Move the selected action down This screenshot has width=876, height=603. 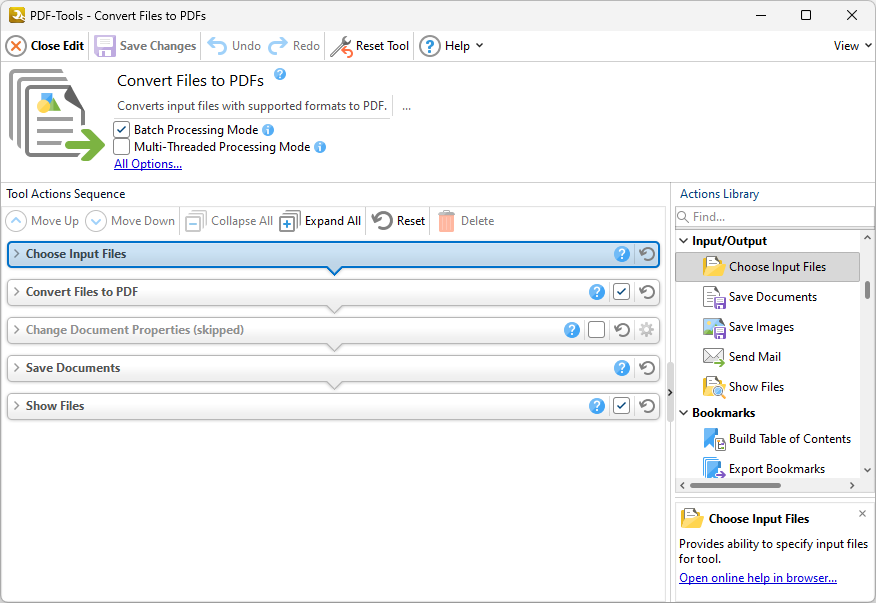[130, 221]
